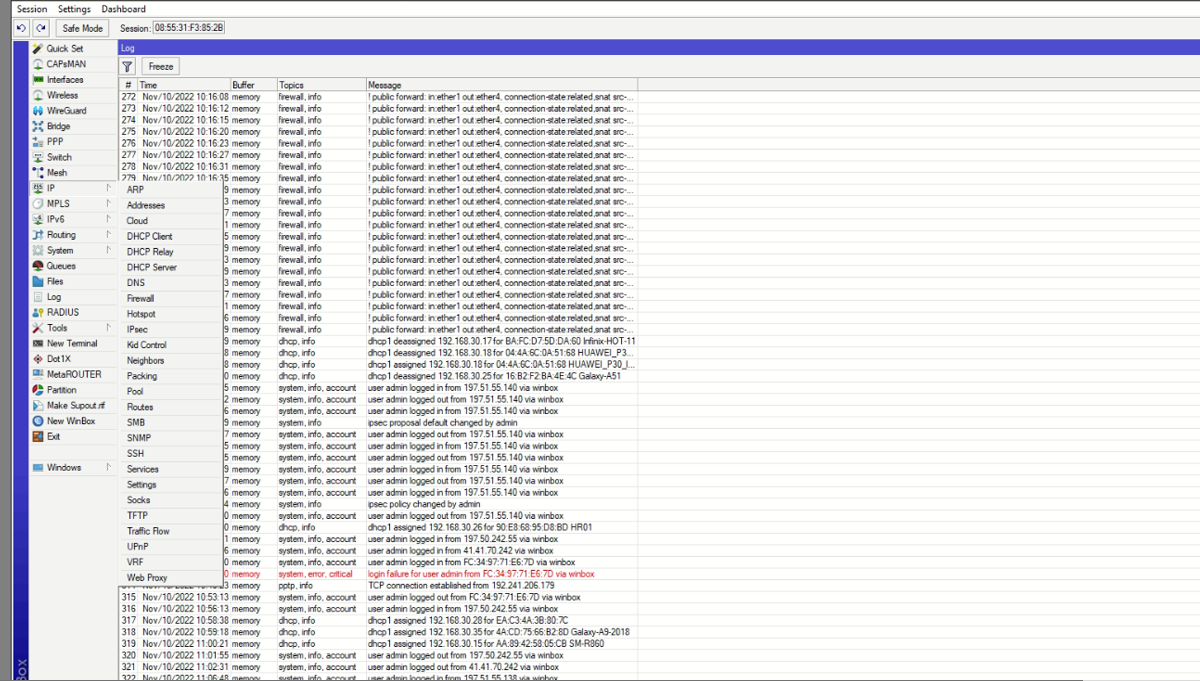This screenshot has width=1200, height=681.
Task: Select 'ipsec policy changed by admin' log row
Action: tap(378, 504)
